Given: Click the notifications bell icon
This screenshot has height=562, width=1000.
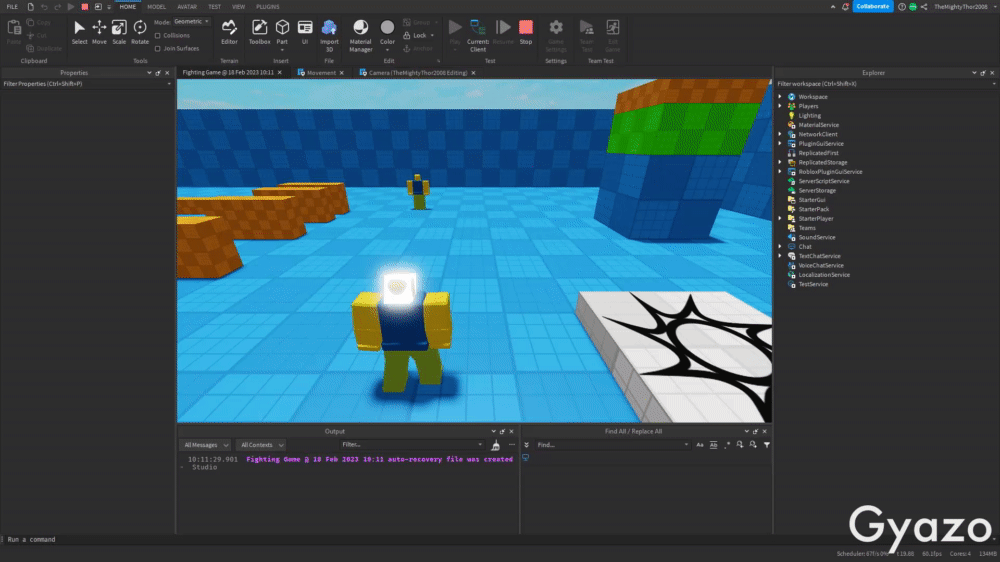Looking at the screenshot, I should [845, 6].
